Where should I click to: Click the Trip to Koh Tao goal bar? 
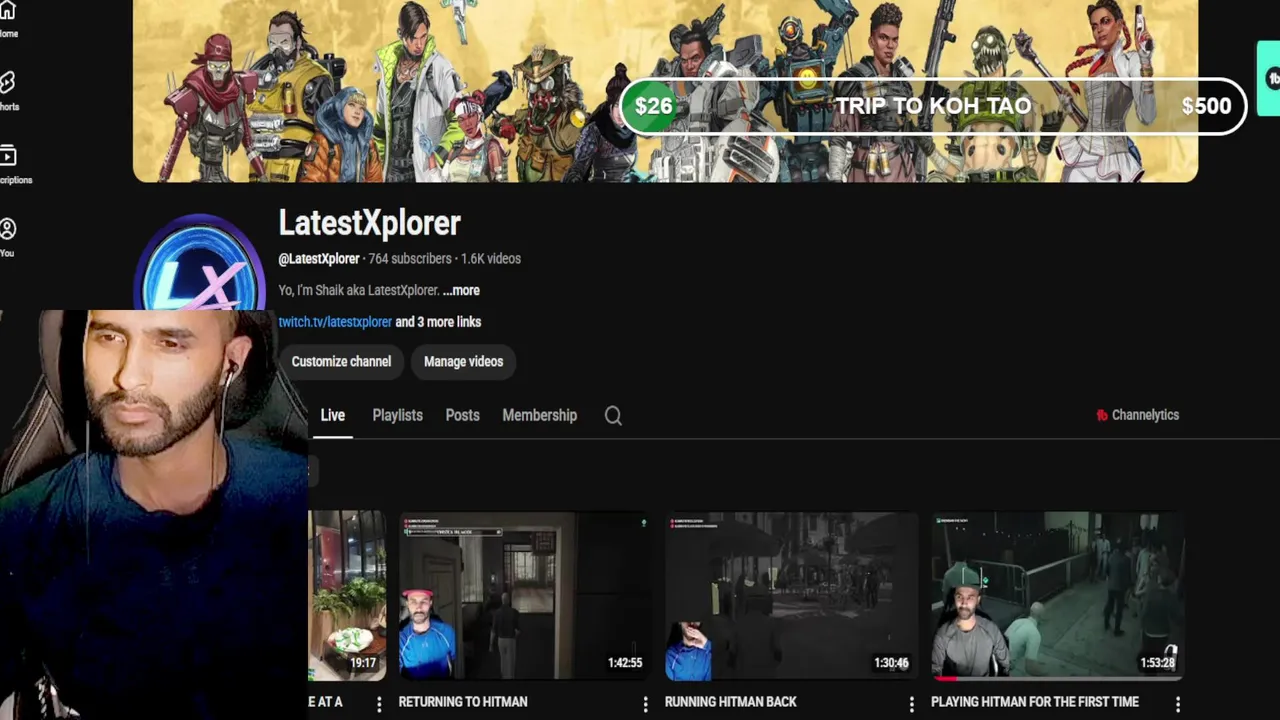[x=933, y=106]
